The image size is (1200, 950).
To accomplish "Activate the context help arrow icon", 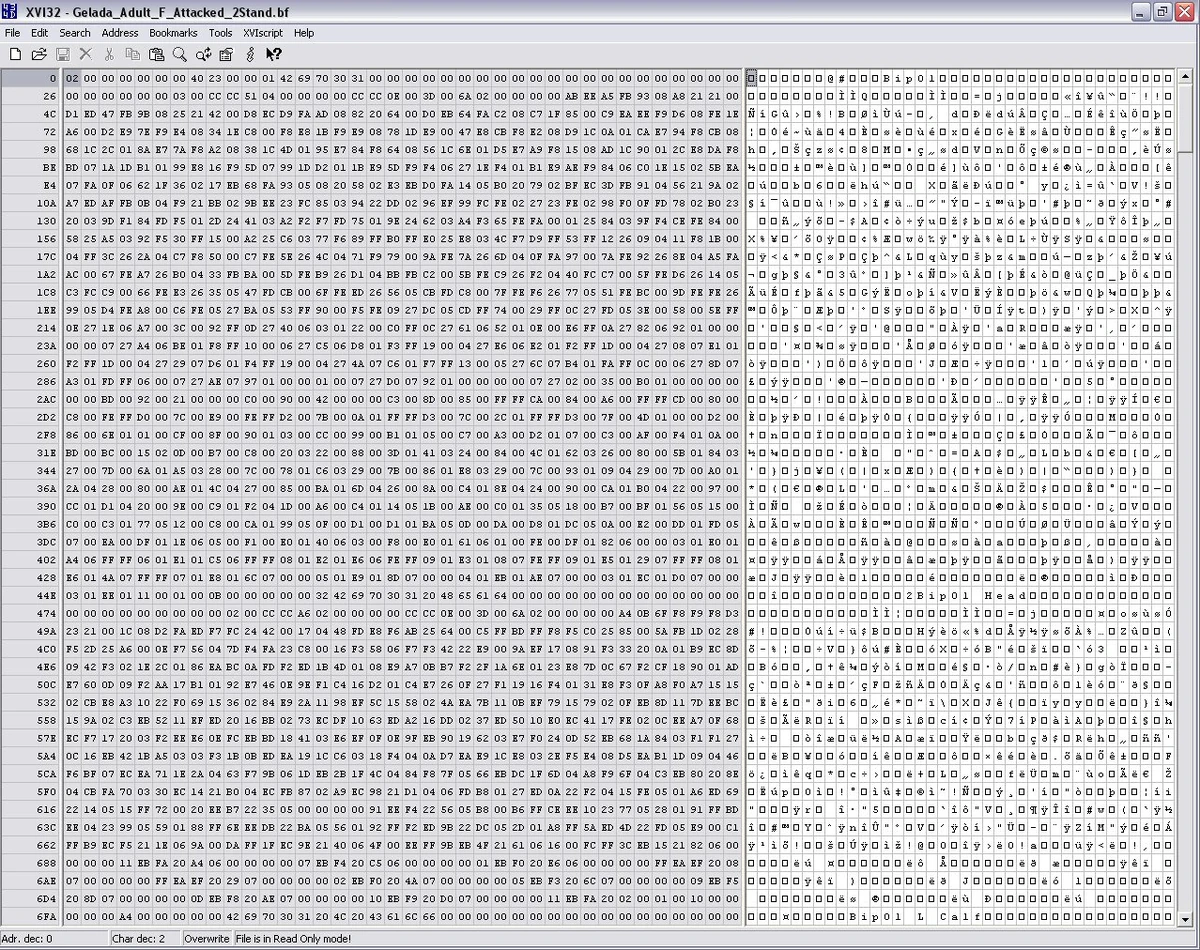I will coord(273,54).
